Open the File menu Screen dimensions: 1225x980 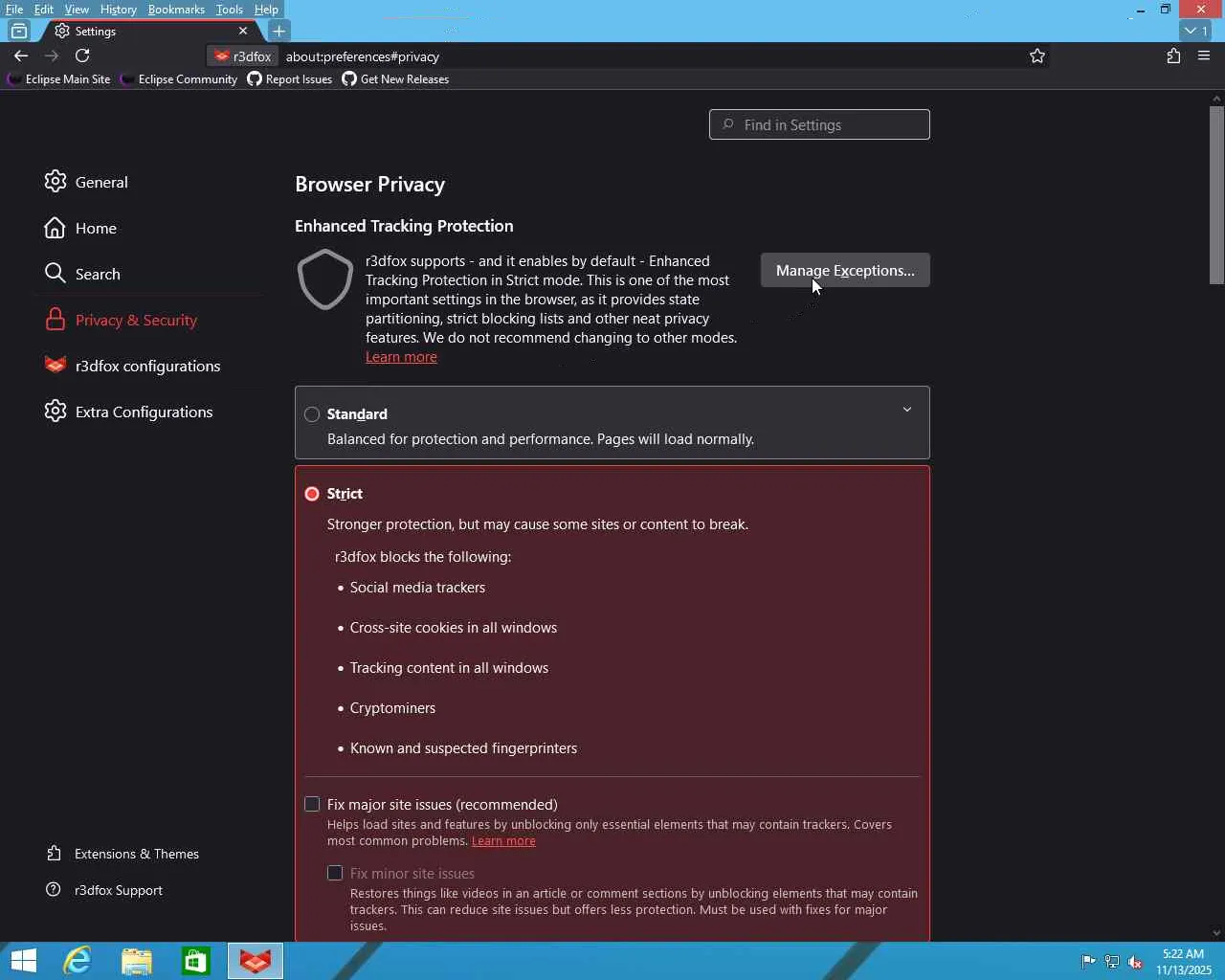click(x=14, y=10)
